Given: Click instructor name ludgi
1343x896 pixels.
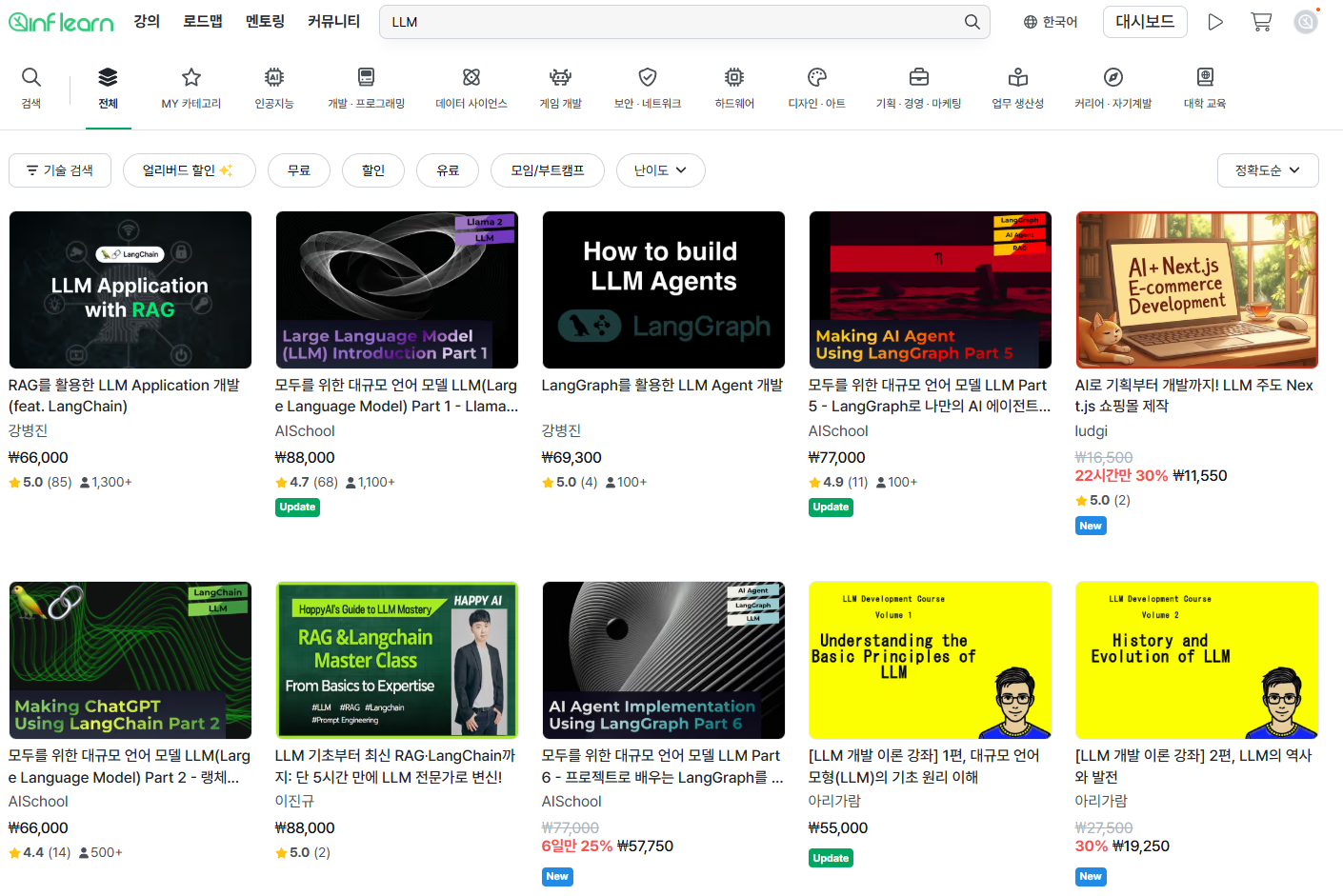Looking at the screenshot, I should 1092,430.
